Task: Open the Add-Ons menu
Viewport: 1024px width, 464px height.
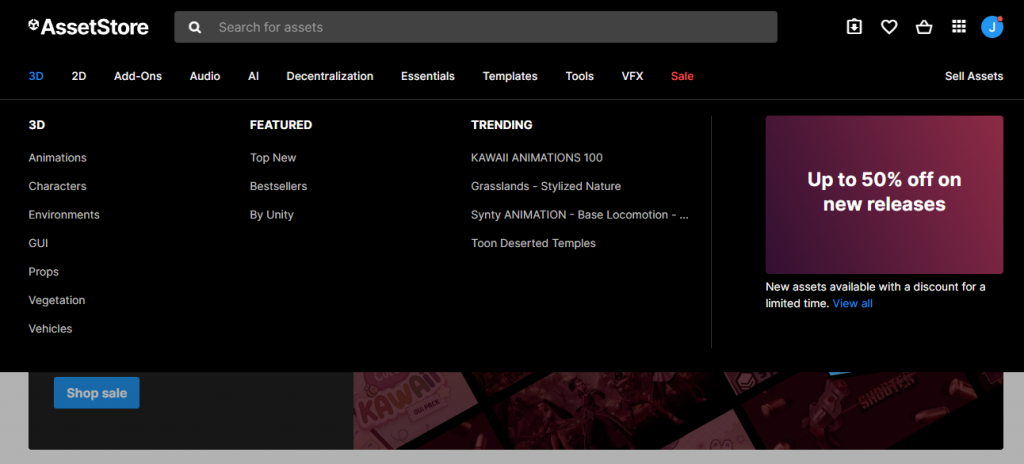Action: [x=138, y=76]
